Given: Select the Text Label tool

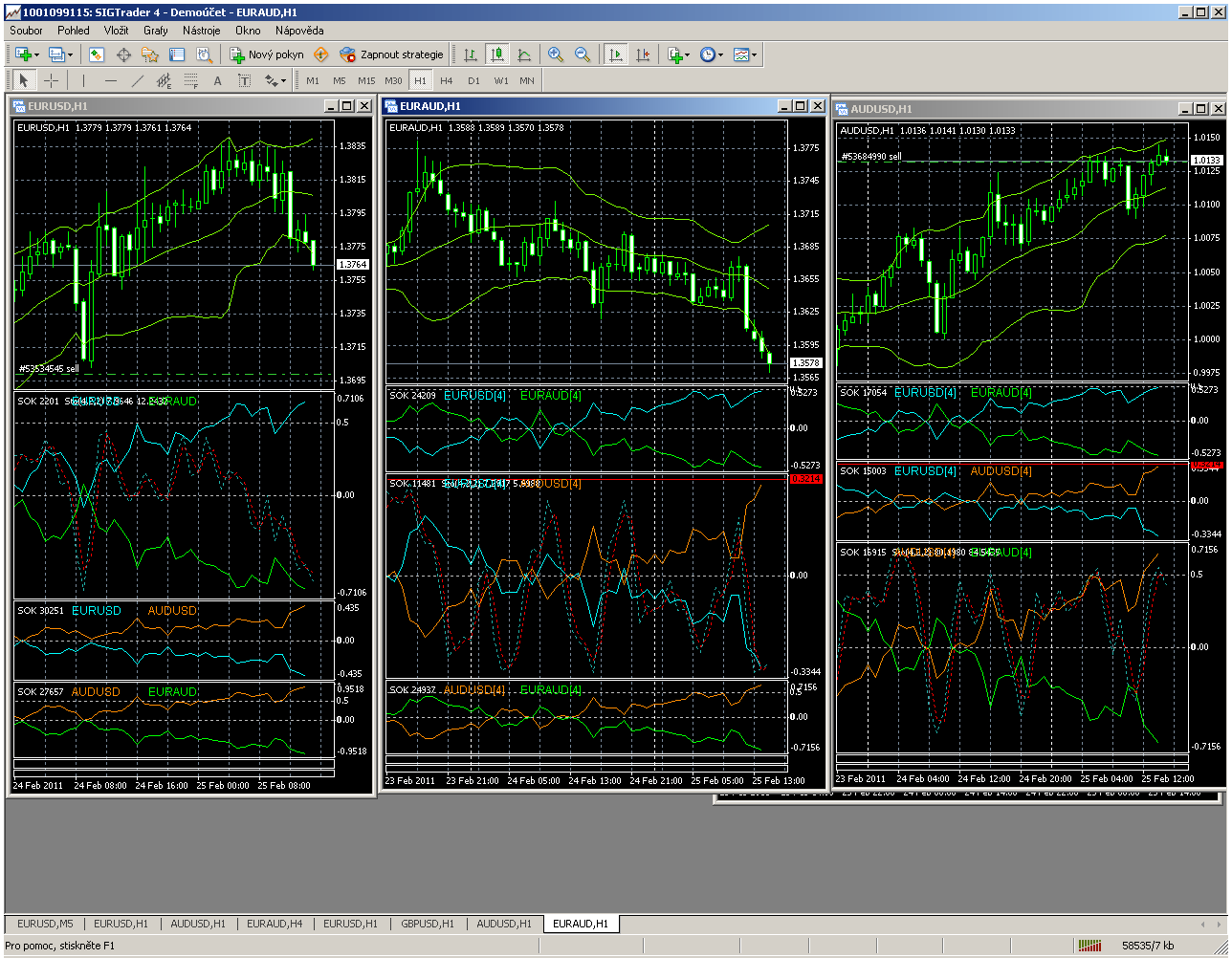Looking at the screenshot, I should pyautogui.click(x=244, y=80).
